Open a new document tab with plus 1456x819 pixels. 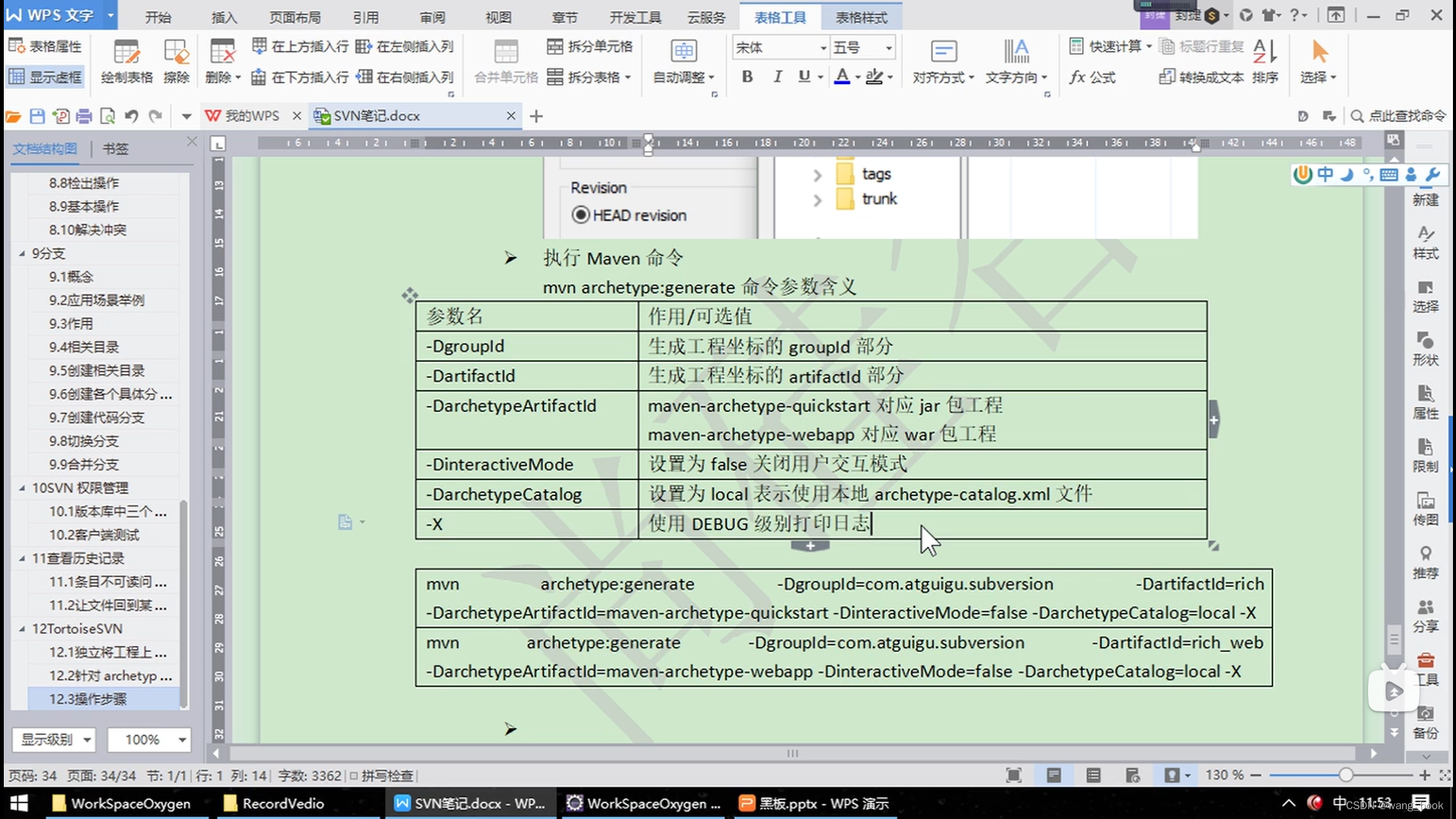[x=536, y=116]
